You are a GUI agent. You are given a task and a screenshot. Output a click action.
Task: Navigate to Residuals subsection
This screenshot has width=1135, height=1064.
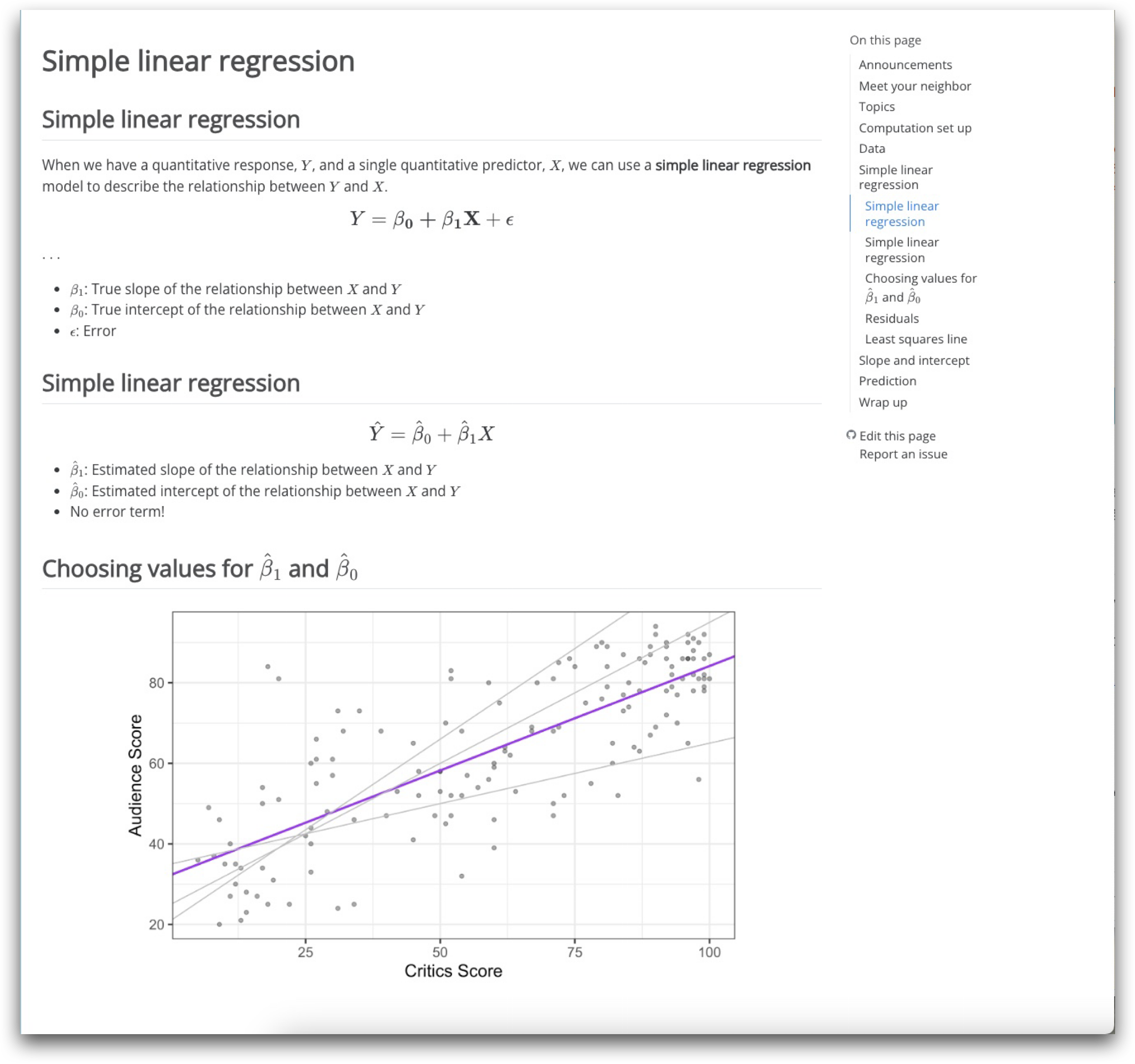pos(891,319)
